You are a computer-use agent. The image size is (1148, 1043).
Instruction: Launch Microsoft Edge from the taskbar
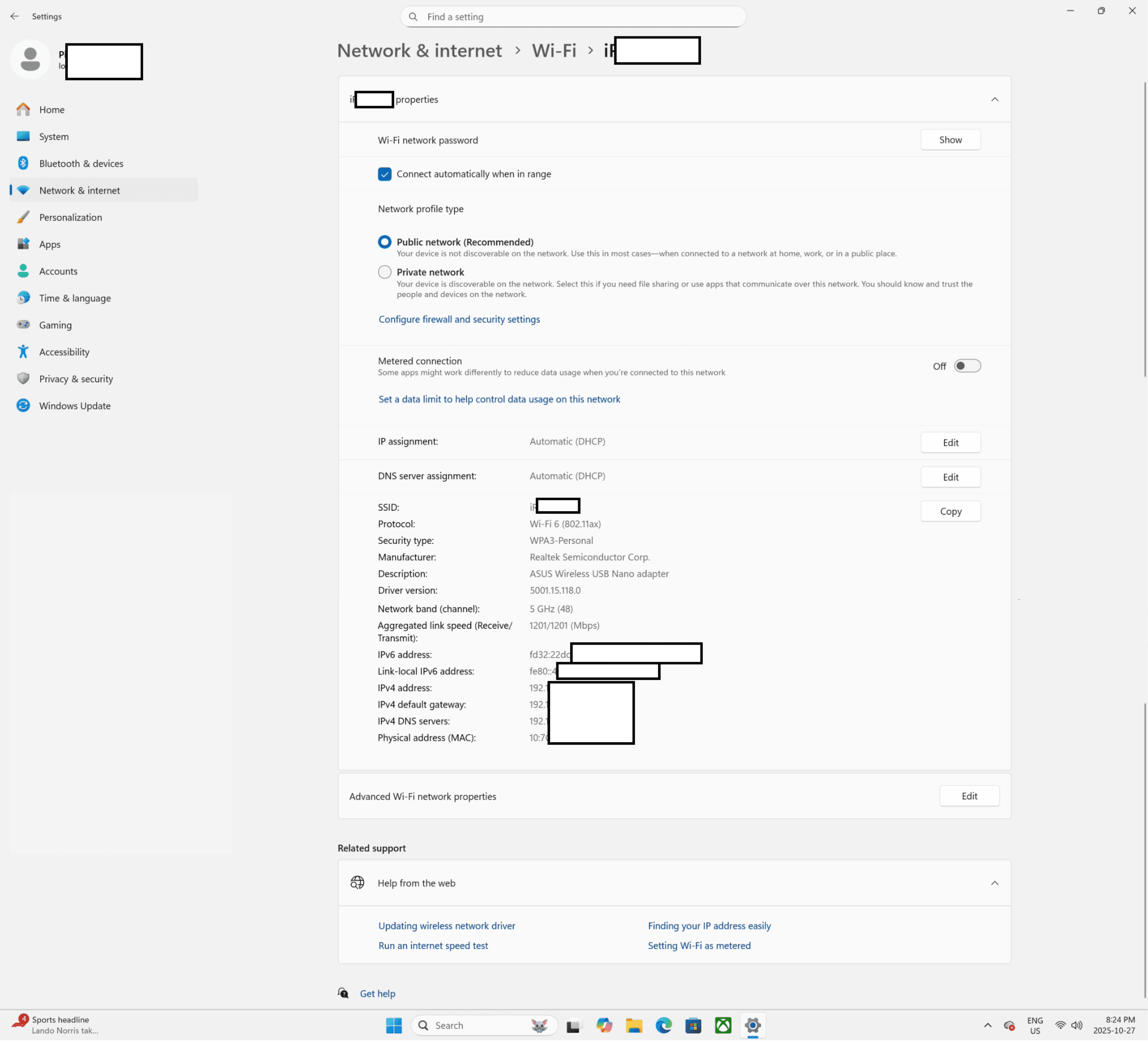click(x=663, y=1026)
